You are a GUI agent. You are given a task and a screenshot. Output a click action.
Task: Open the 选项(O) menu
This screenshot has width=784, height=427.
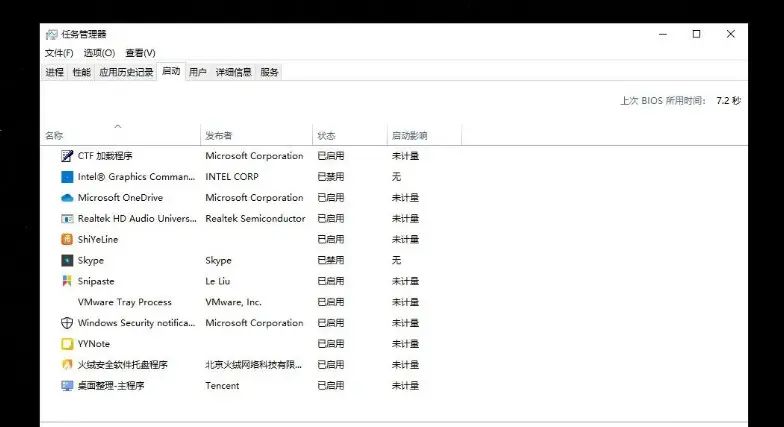point(99,53)
